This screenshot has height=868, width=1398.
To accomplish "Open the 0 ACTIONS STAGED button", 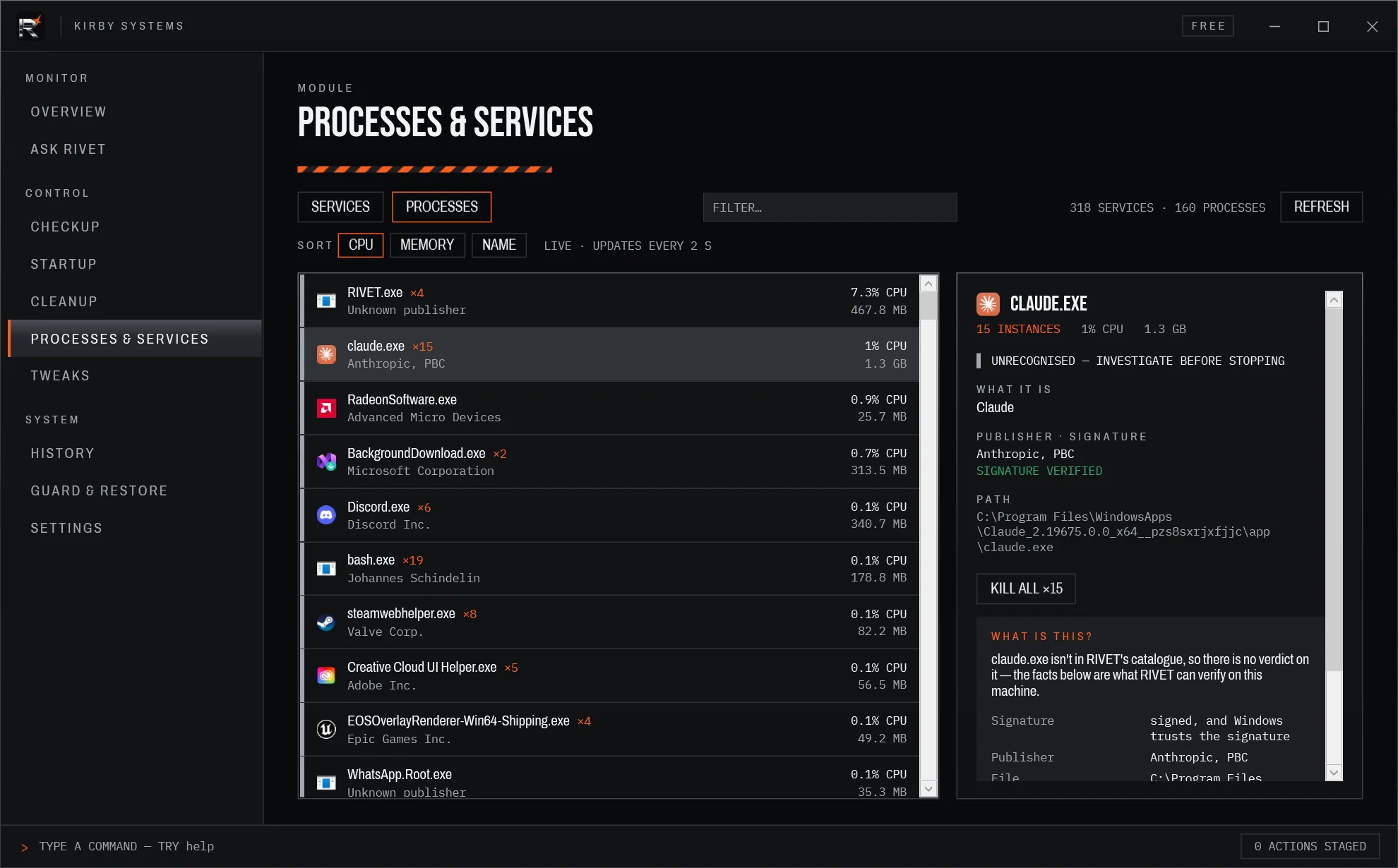I will tap(1310, 846).
